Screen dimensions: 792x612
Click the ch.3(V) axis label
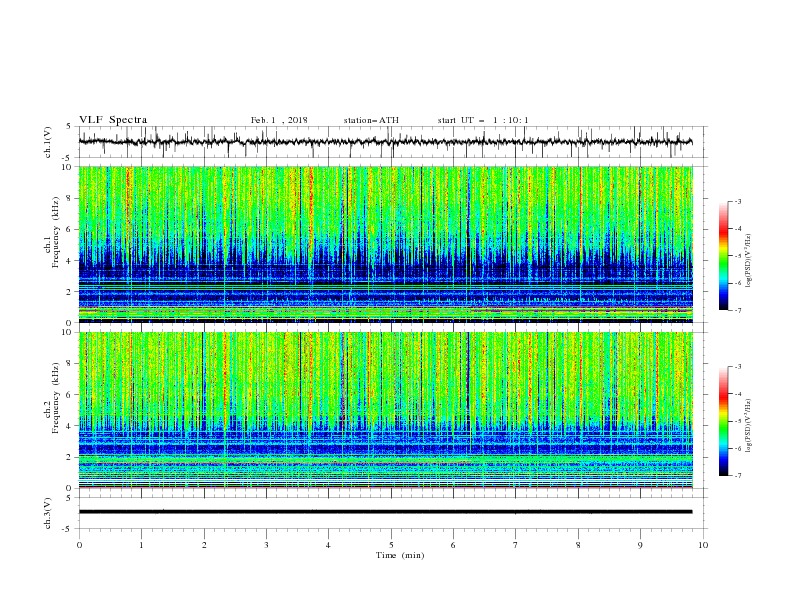[48, 513]
